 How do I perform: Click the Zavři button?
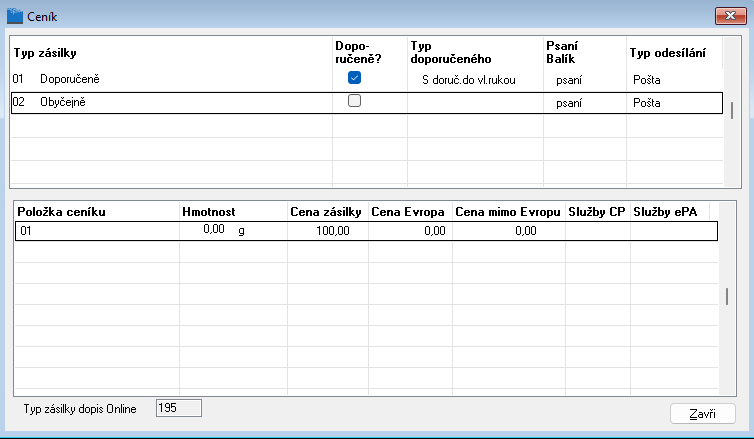[703, 414]
